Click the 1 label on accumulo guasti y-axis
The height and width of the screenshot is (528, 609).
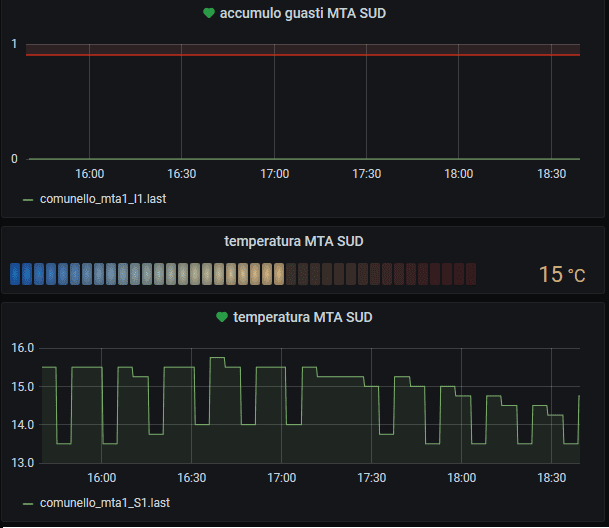[x=14, y=44]
